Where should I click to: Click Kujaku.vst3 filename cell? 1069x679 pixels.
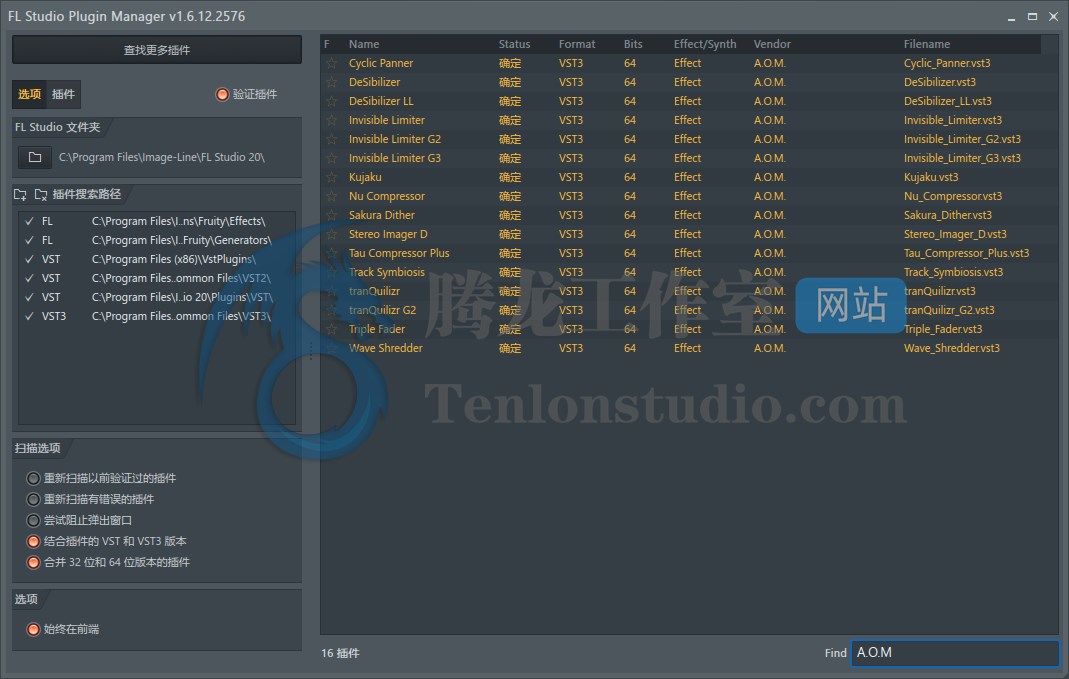coord(931,177)
